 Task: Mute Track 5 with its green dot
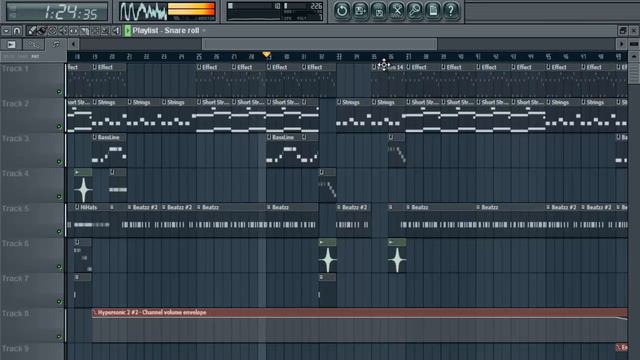[59, 231]
